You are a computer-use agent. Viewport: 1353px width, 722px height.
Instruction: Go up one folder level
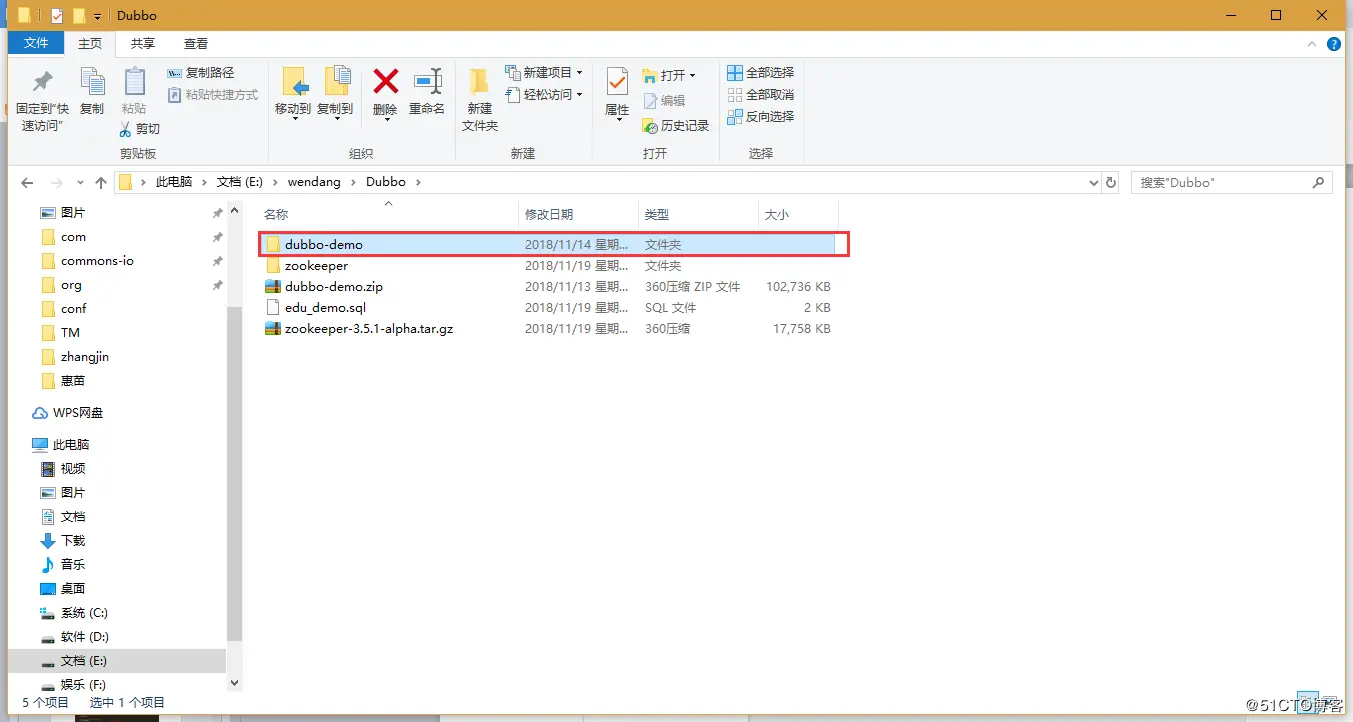click(100, 183)
